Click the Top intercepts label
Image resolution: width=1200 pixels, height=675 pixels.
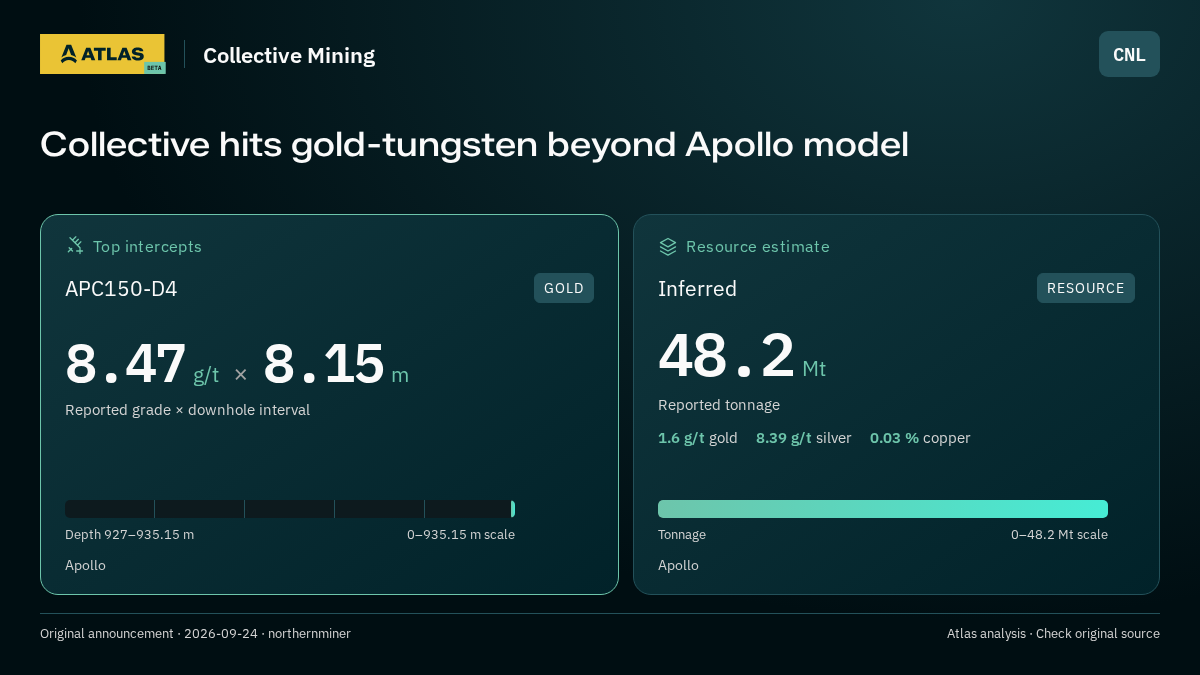click(147, 246)
